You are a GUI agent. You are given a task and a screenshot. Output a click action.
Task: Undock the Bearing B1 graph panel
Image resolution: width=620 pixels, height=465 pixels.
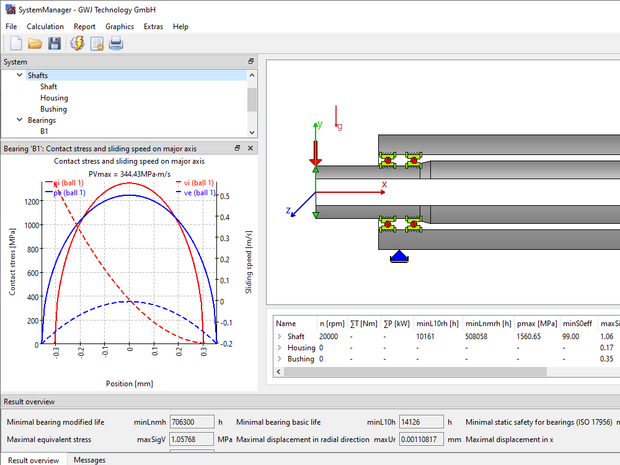pyautogui.click(x=238, y=148)
